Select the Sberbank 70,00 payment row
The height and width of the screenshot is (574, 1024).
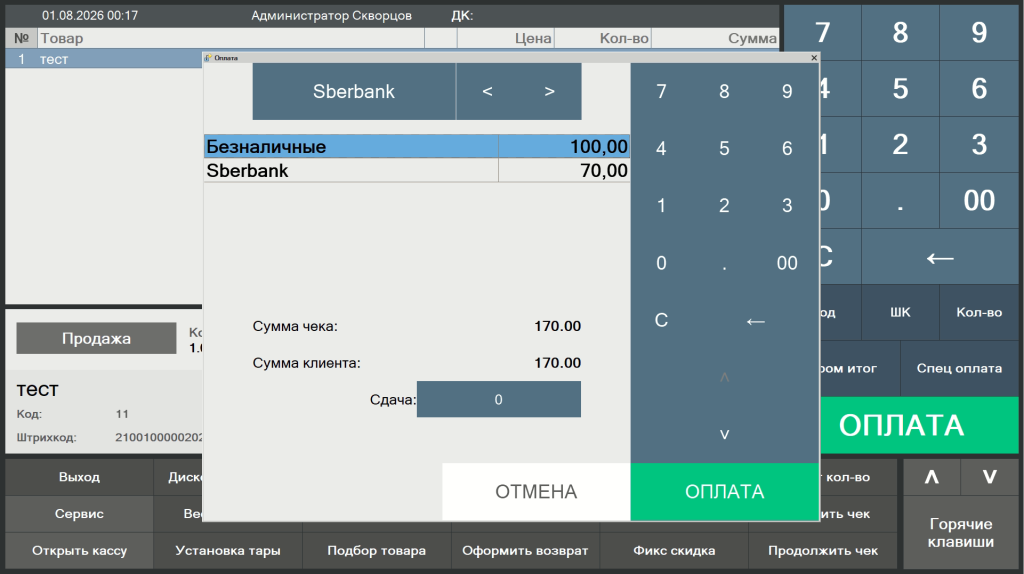click(417, 170)
